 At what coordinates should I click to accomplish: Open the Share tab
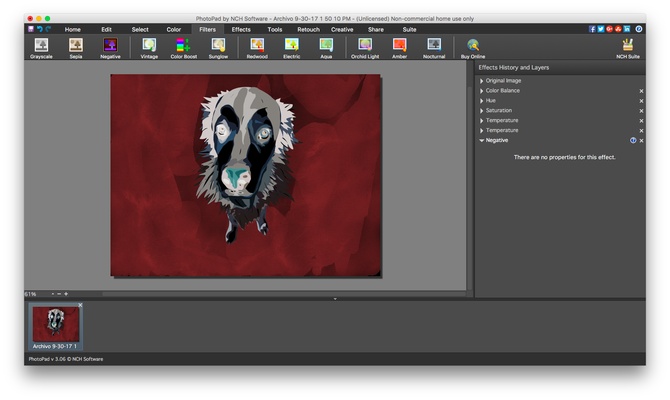point(376,29)
